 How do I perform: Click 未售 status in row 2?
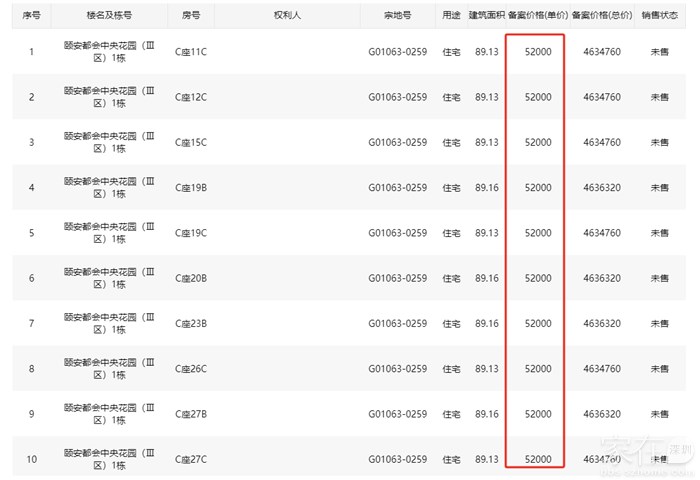point(659,97)
